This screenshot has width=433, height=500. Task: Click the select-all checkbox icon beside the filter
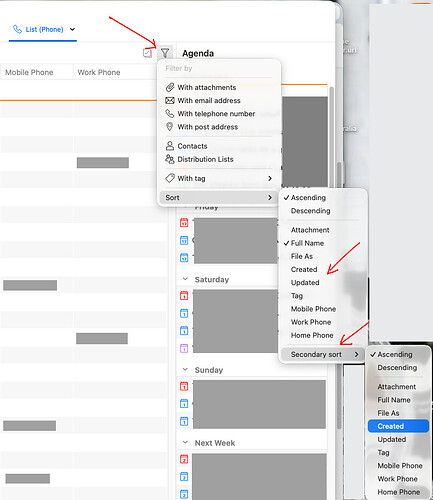[x=147, y=53]
